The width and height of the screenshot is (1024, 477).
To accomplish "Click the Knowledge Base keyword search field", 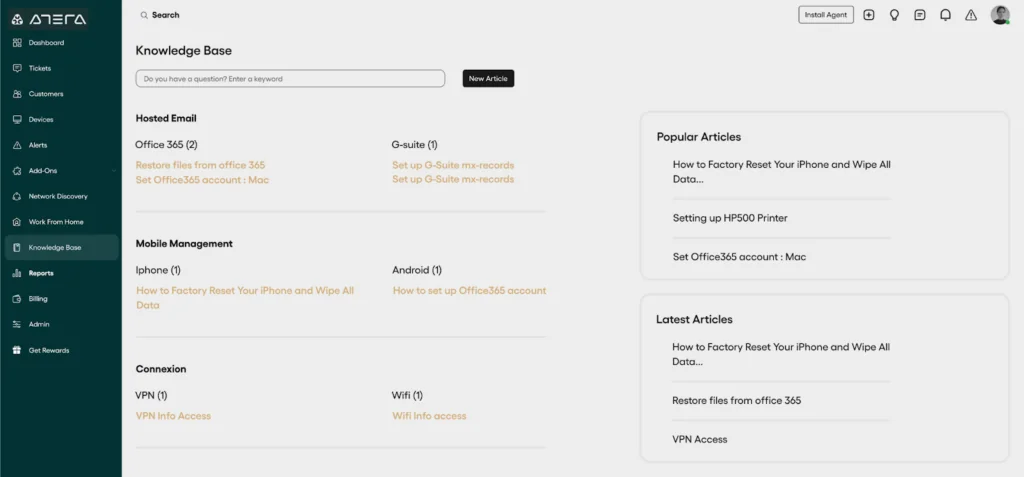I will click(290, 78).
